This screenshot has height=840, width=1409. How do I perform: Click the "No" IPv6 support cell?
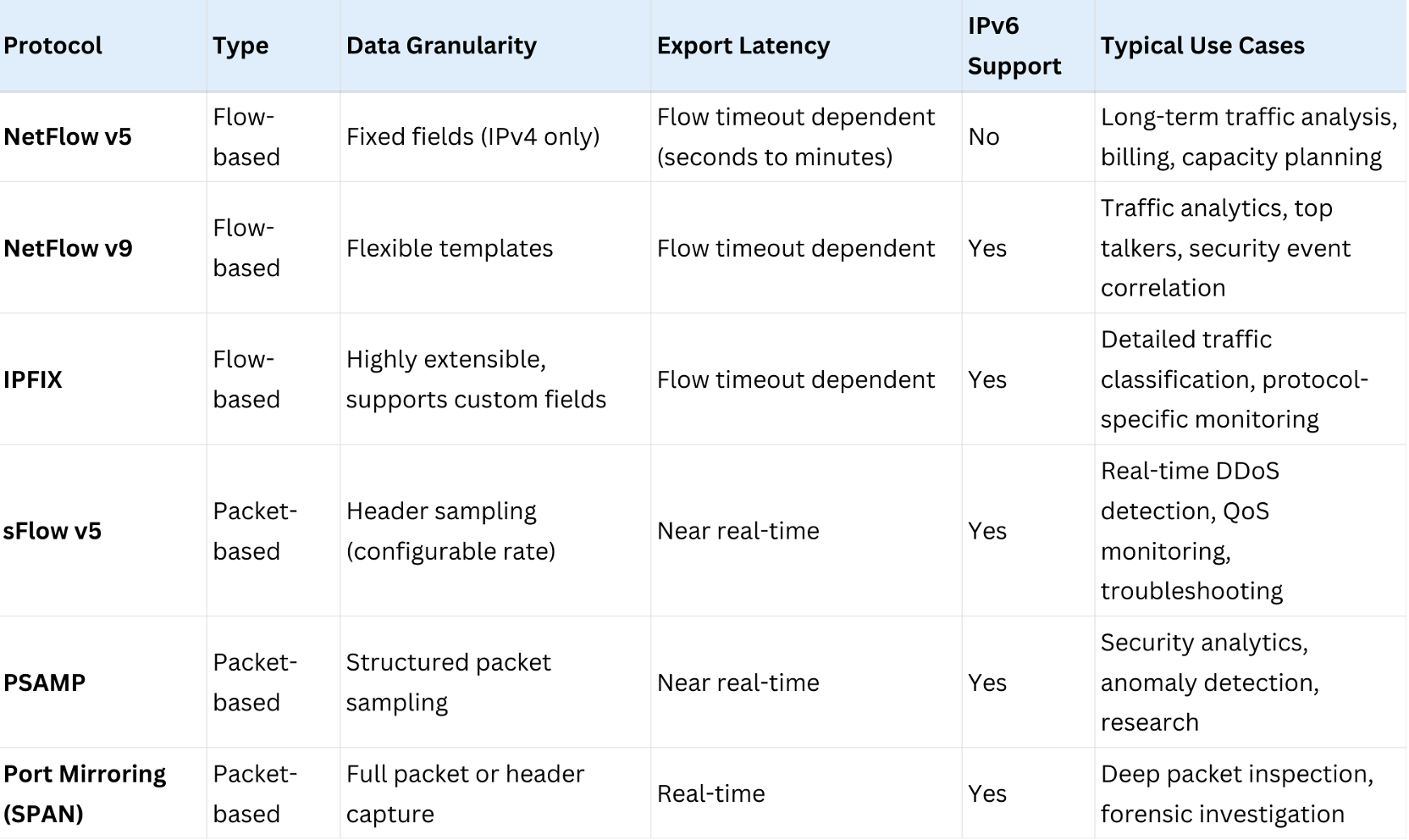tap(984, 137)
